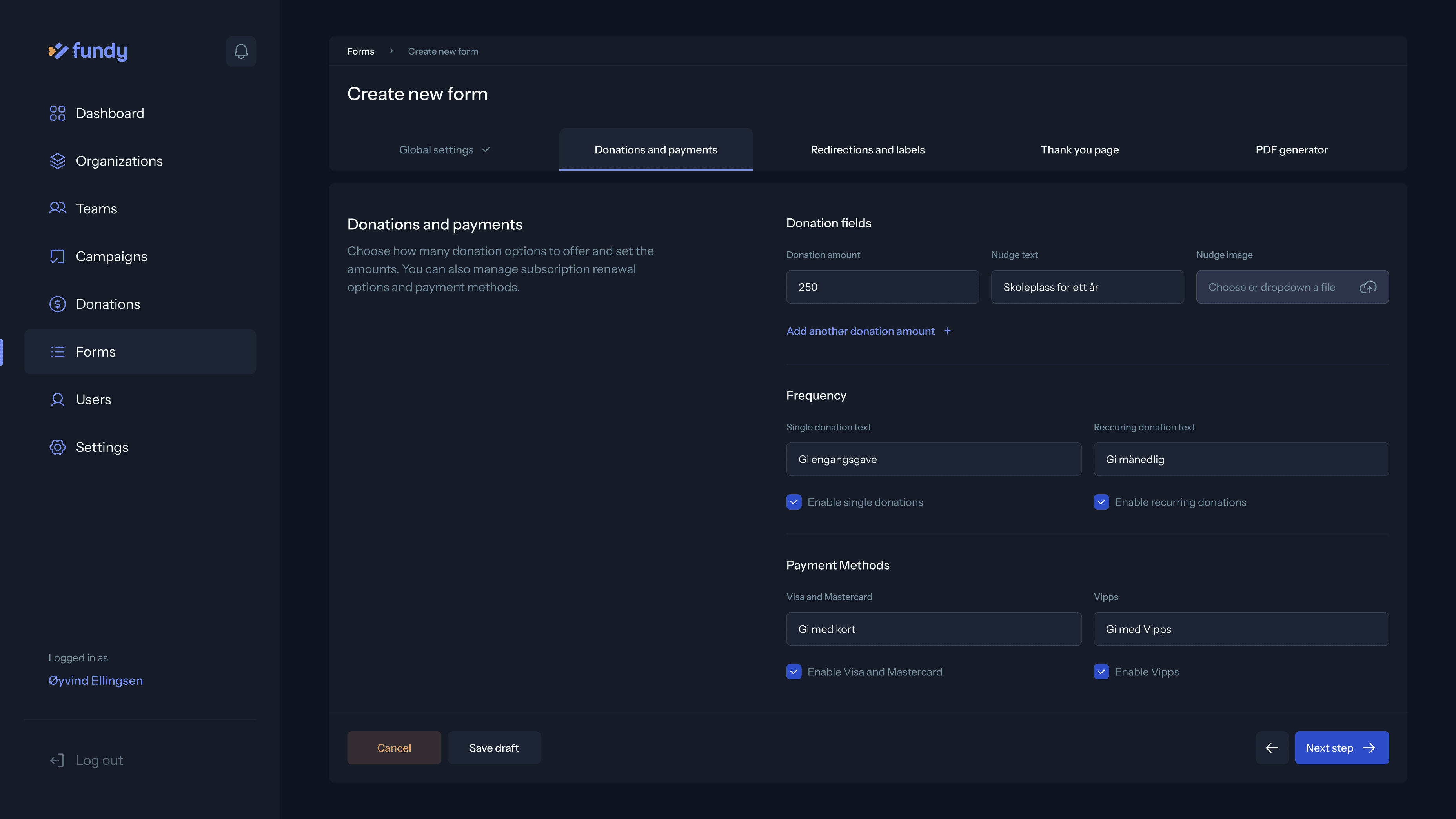
Task: Open Teams using the people icon
Action: point(57,209)
